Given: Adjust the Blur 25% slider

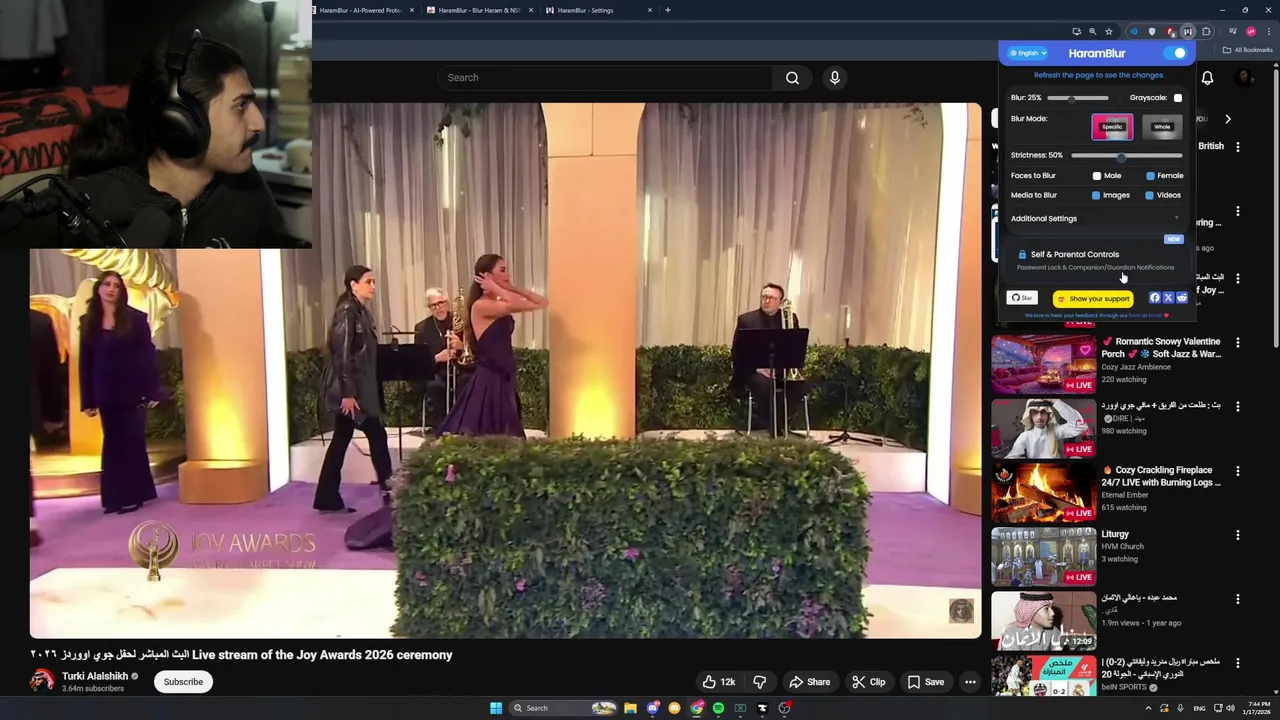Looking at the screenshot, I should tap(1077, 98).
